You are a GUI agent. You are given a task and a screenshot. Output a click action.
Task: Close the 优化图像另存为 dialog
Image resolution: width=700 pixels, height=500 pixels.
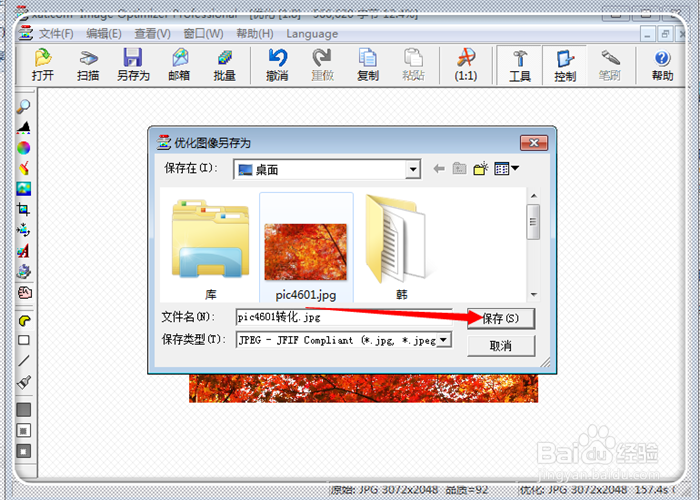tap(534, 143)
